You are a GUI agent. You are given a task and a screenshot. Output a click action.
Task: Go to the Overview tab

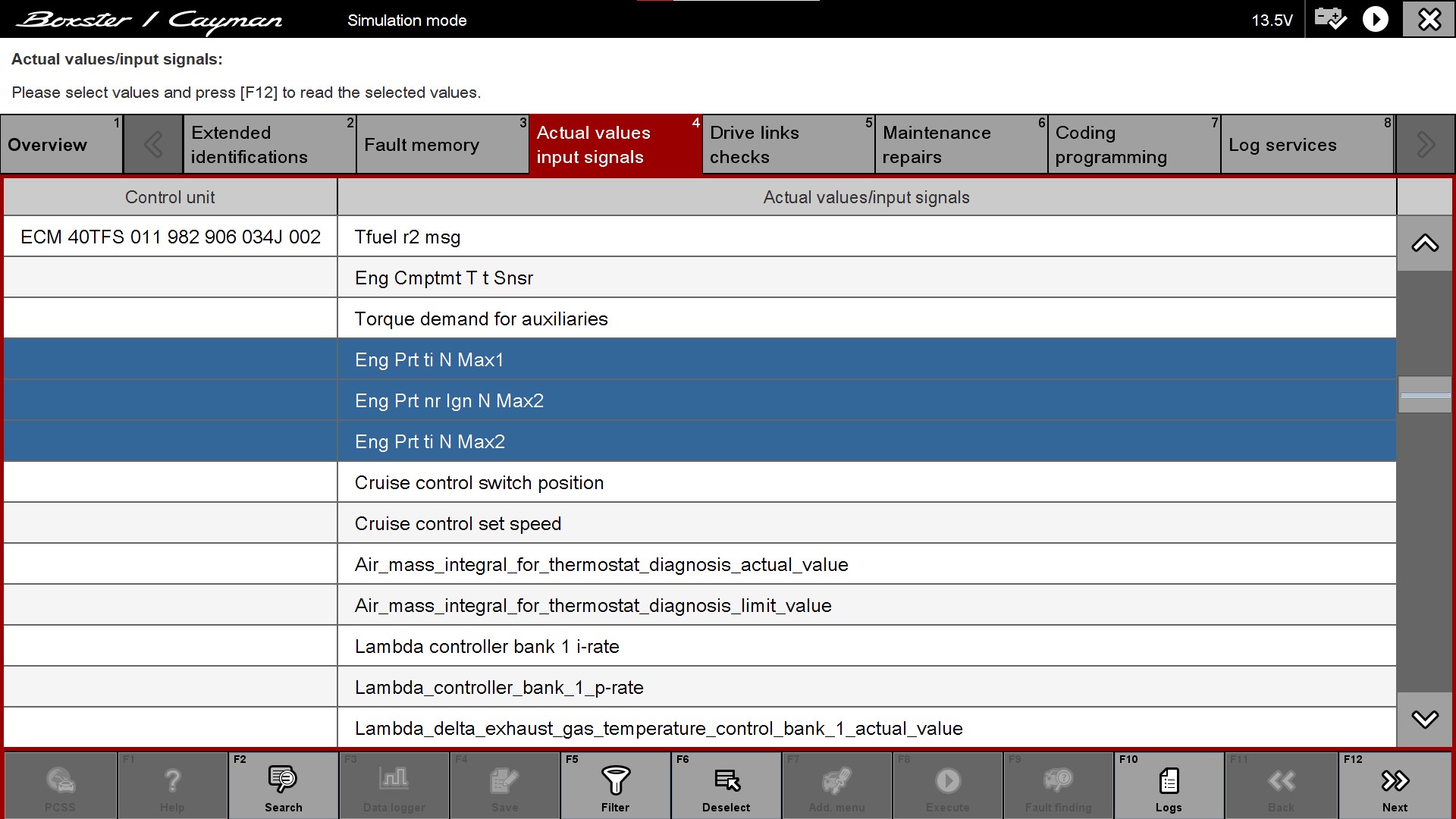(61, 144)
